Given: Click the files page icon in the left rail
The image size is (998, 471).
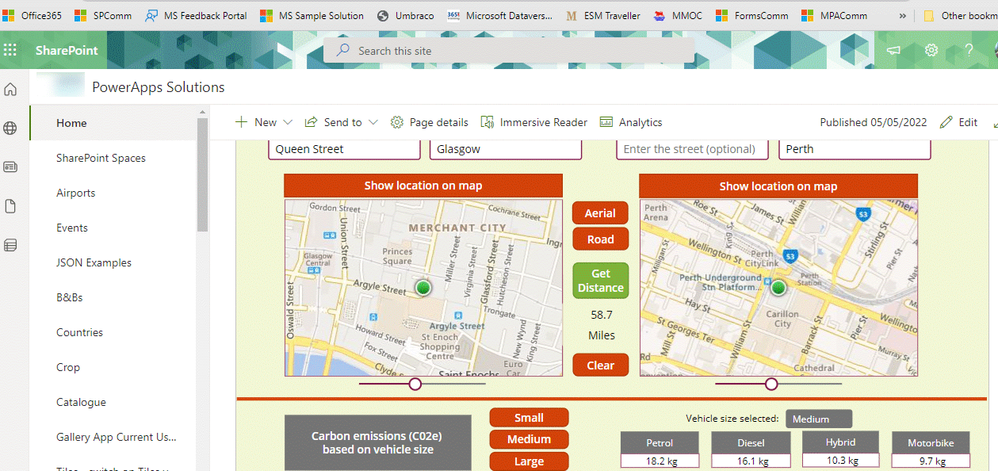Looking at the screenshot, I should click(x=10, y=206).
